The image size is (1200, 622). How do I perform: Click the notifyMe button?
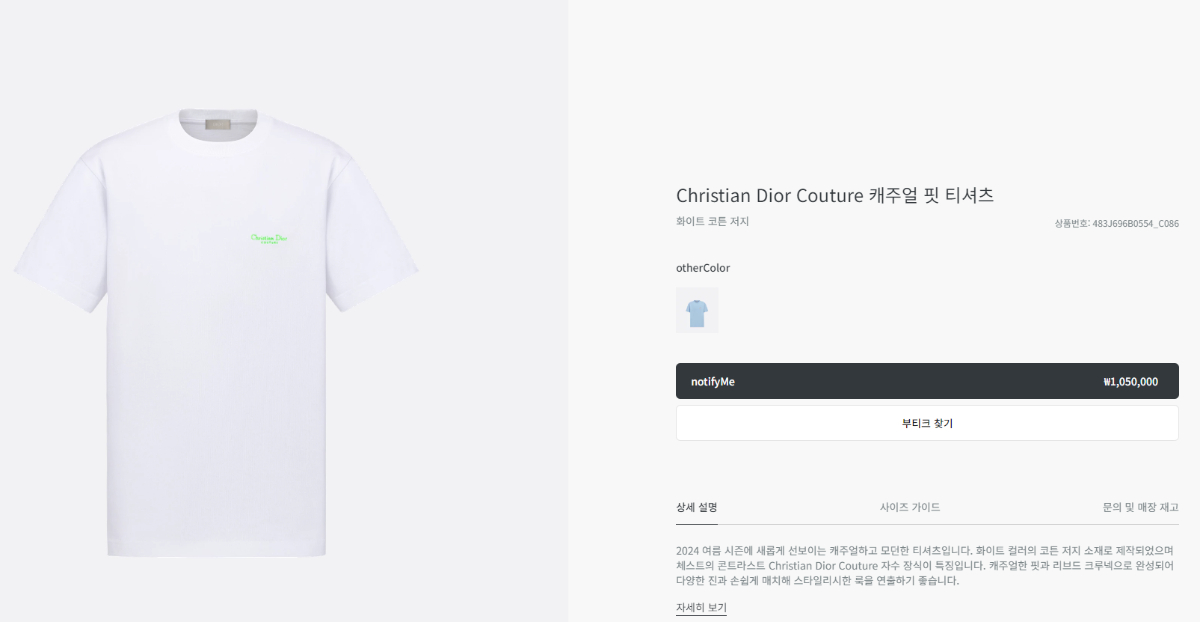[927, 381]
